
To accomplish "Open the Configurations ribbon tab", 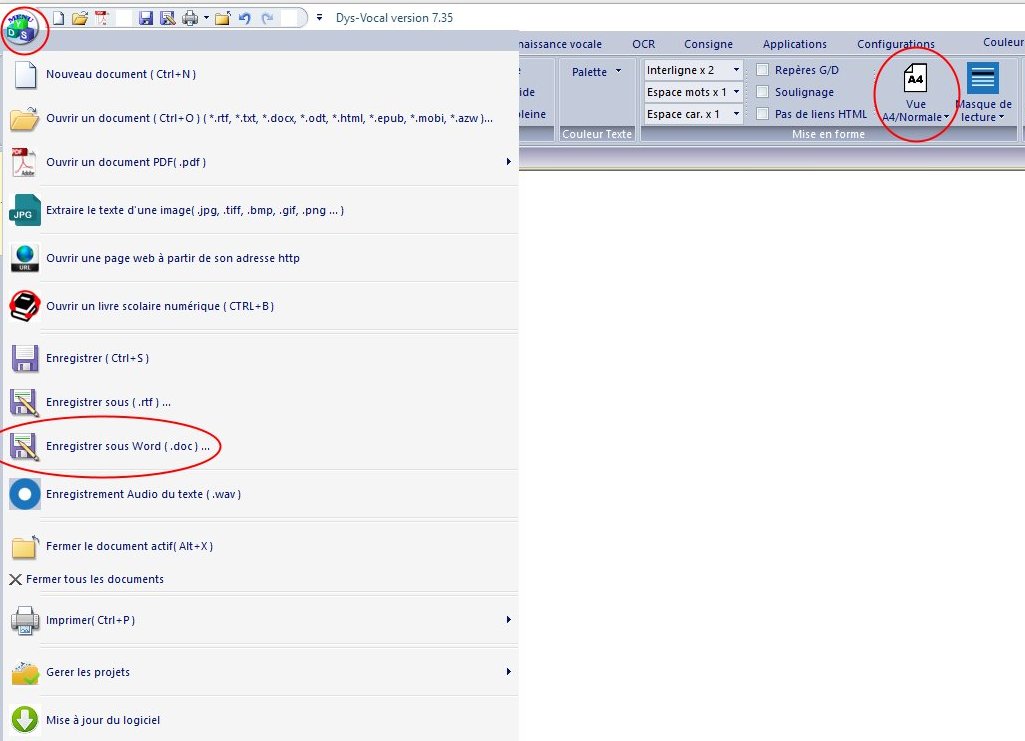I will point(895,44).
